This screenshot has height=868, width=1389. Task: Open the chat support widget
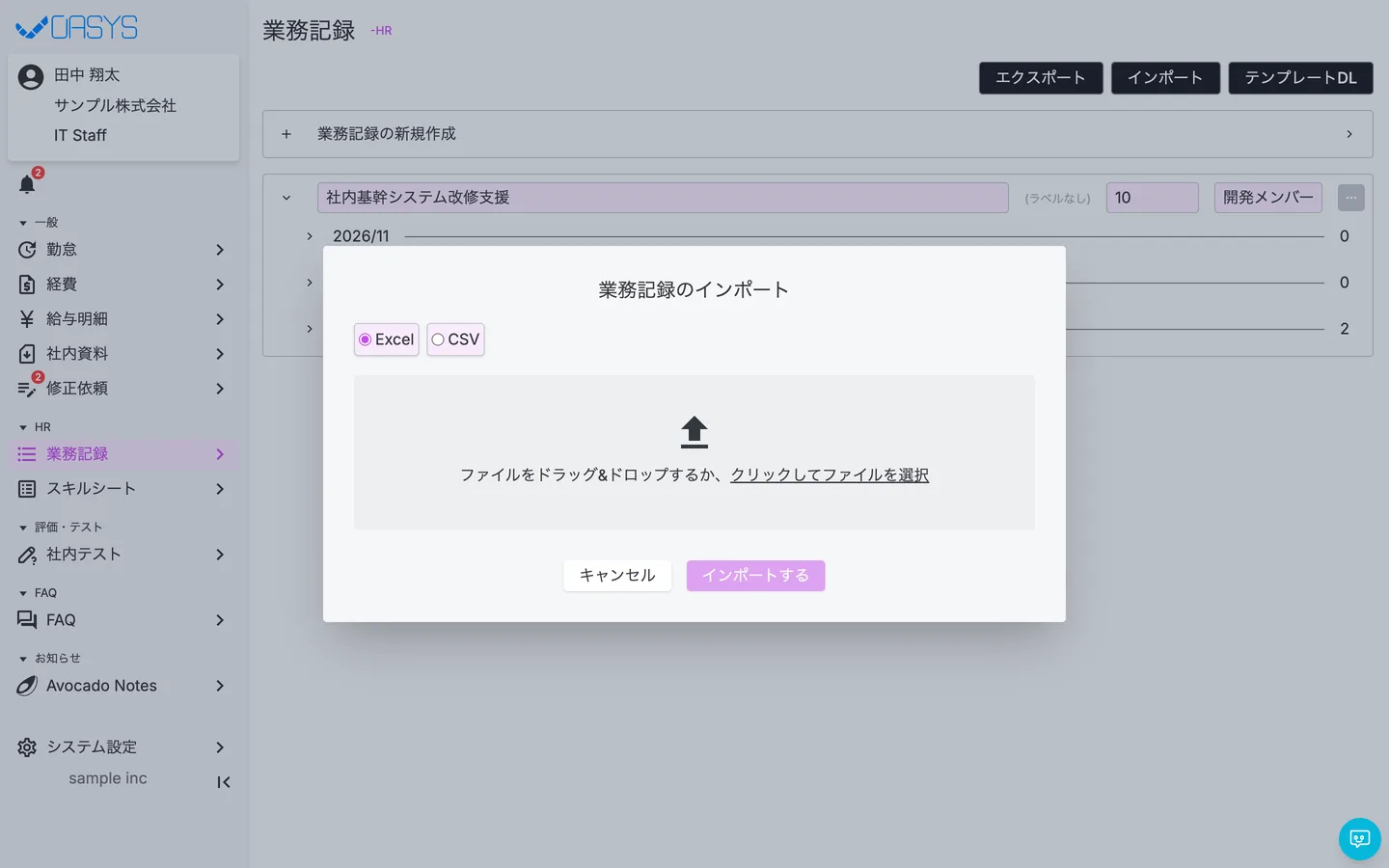click(1360, 839)
